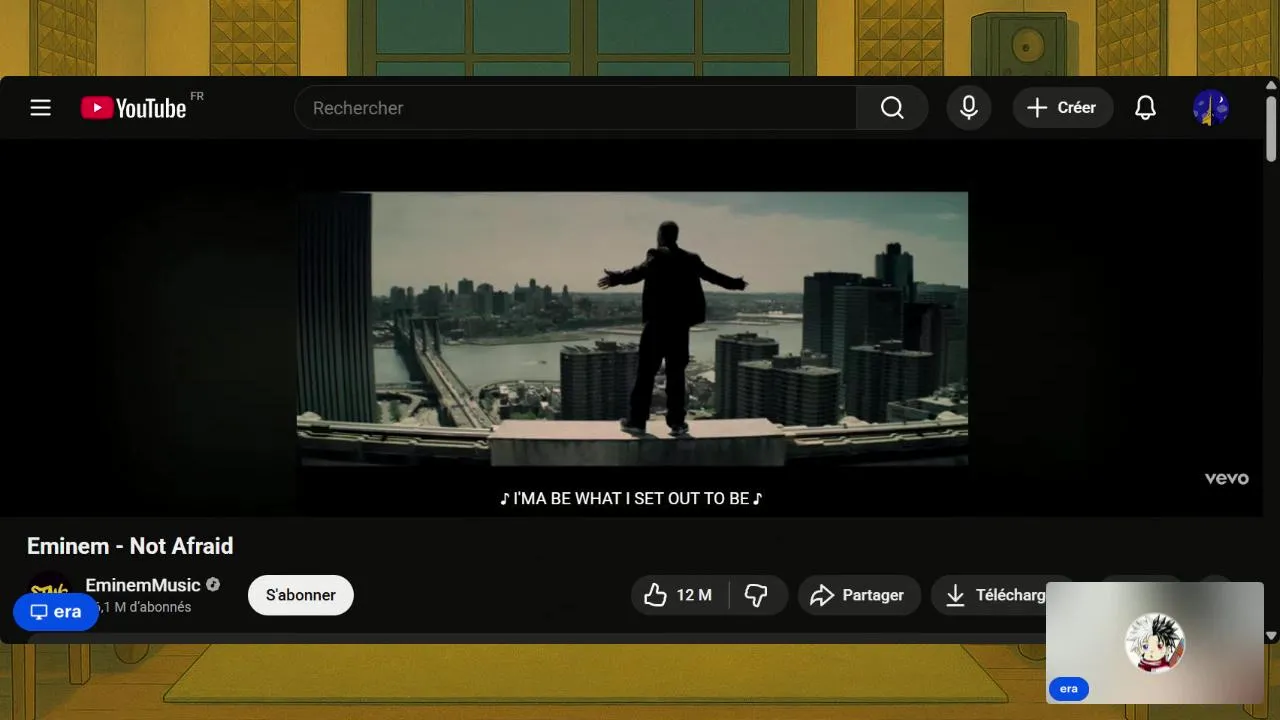The width and height of the screenshot is (1280, 720).
Task: Click the magnifying glass search button
Action: tap(892, 108)
